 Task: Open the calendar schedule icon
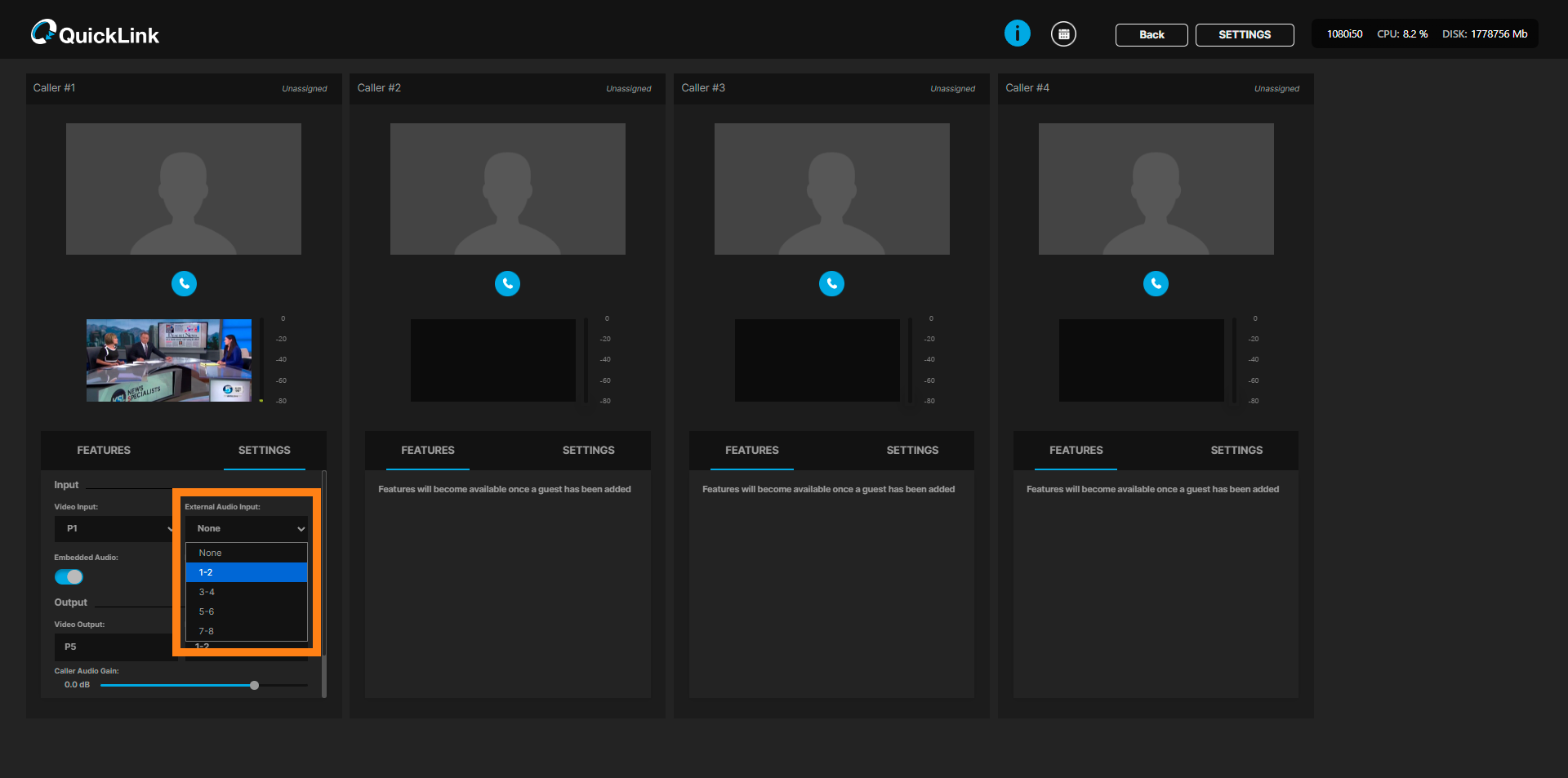pyautogui.click(x=1063, y=34)
